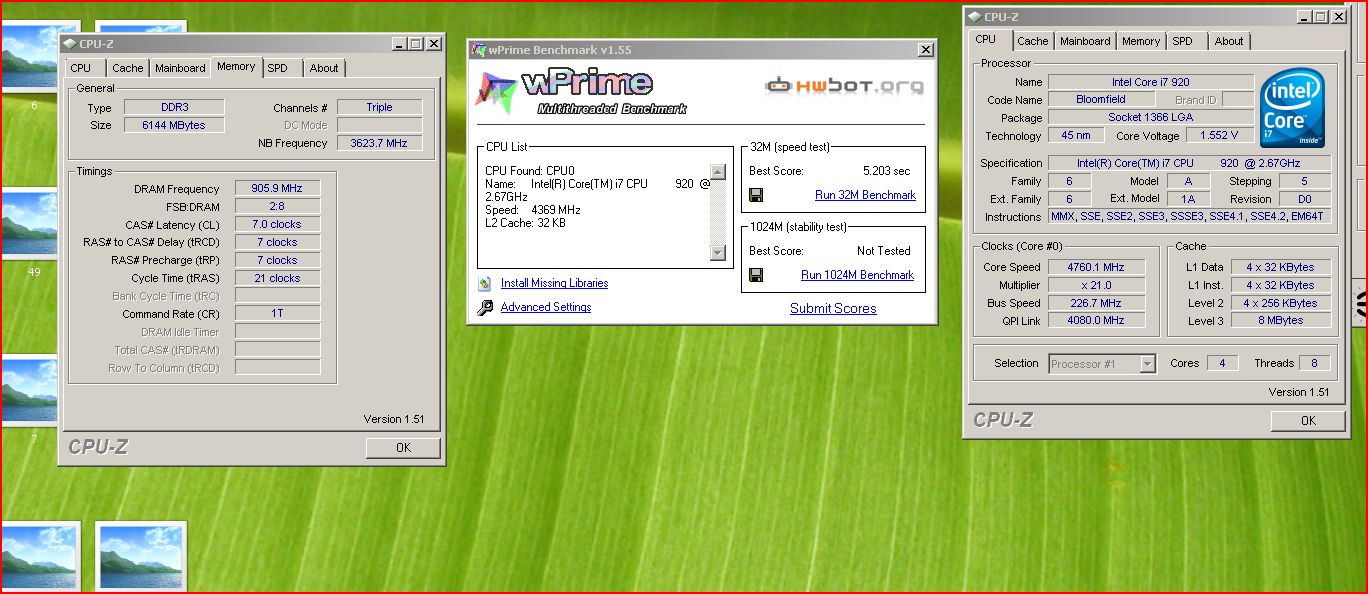Image resolution: width=1368 pixels, height=594 pixels.
Task: Select SPD tab in left CPU-Z window
Action: click(278, 68)
